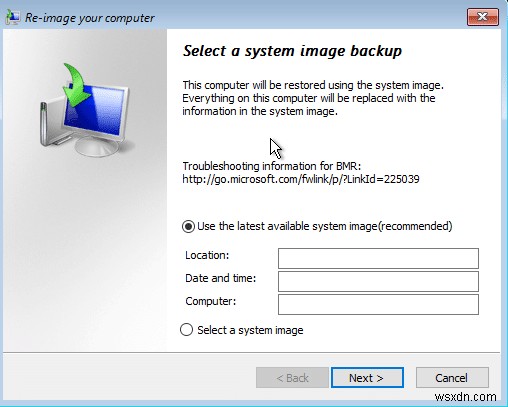
Task: Click the title bar window icon
Action: pyautogui.click(x=13, y=17)
